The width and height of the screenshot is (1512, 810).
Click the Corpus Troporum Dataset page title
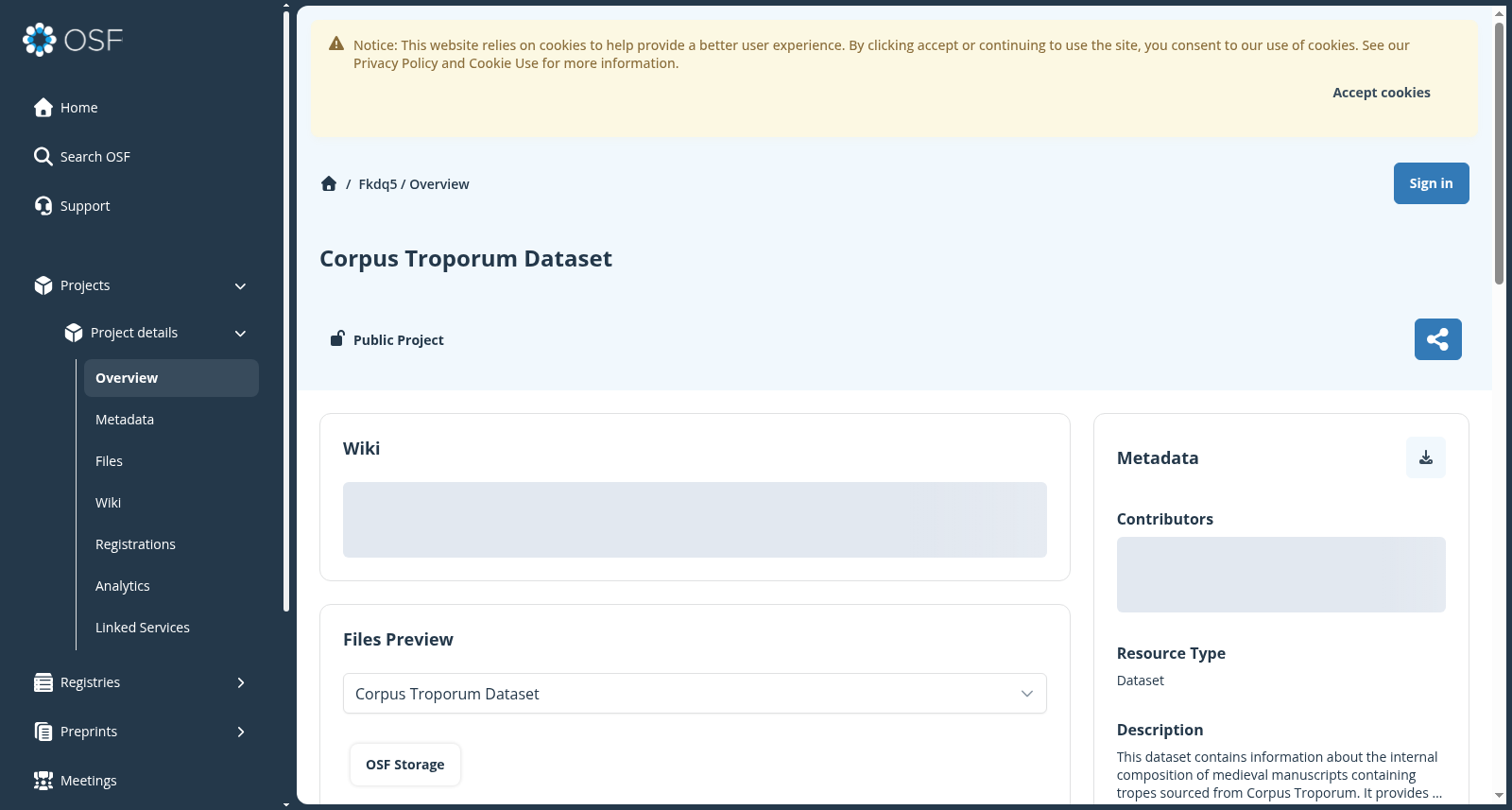466,259
